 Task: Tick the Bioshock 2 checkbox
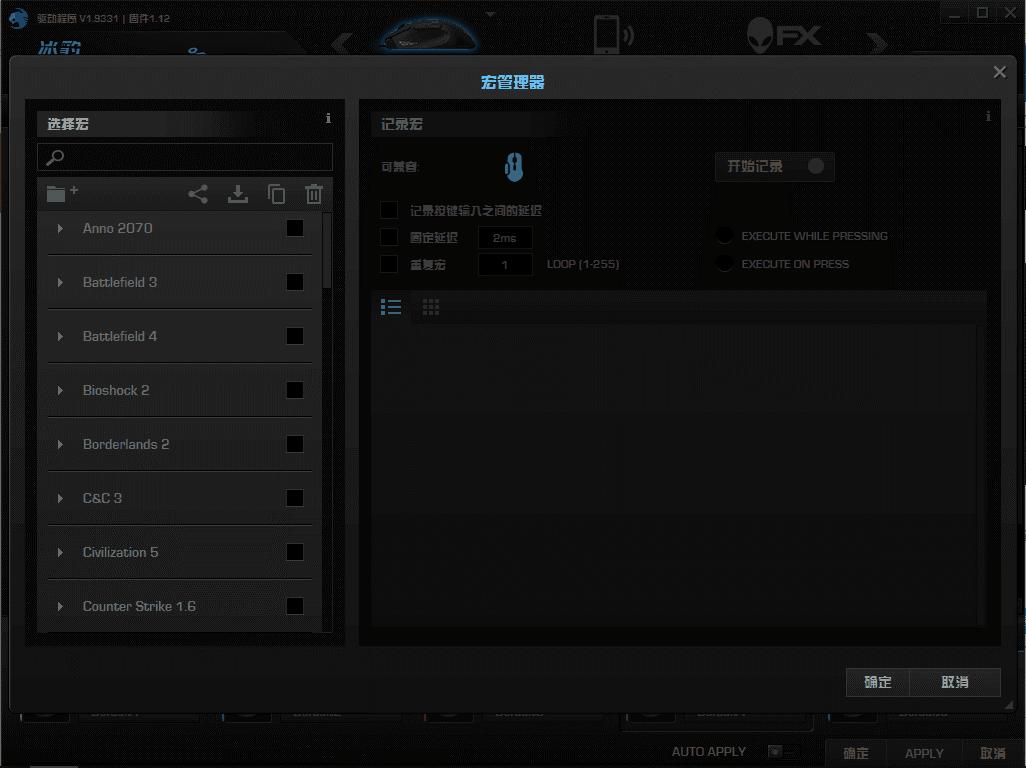[x=295, y=391]
